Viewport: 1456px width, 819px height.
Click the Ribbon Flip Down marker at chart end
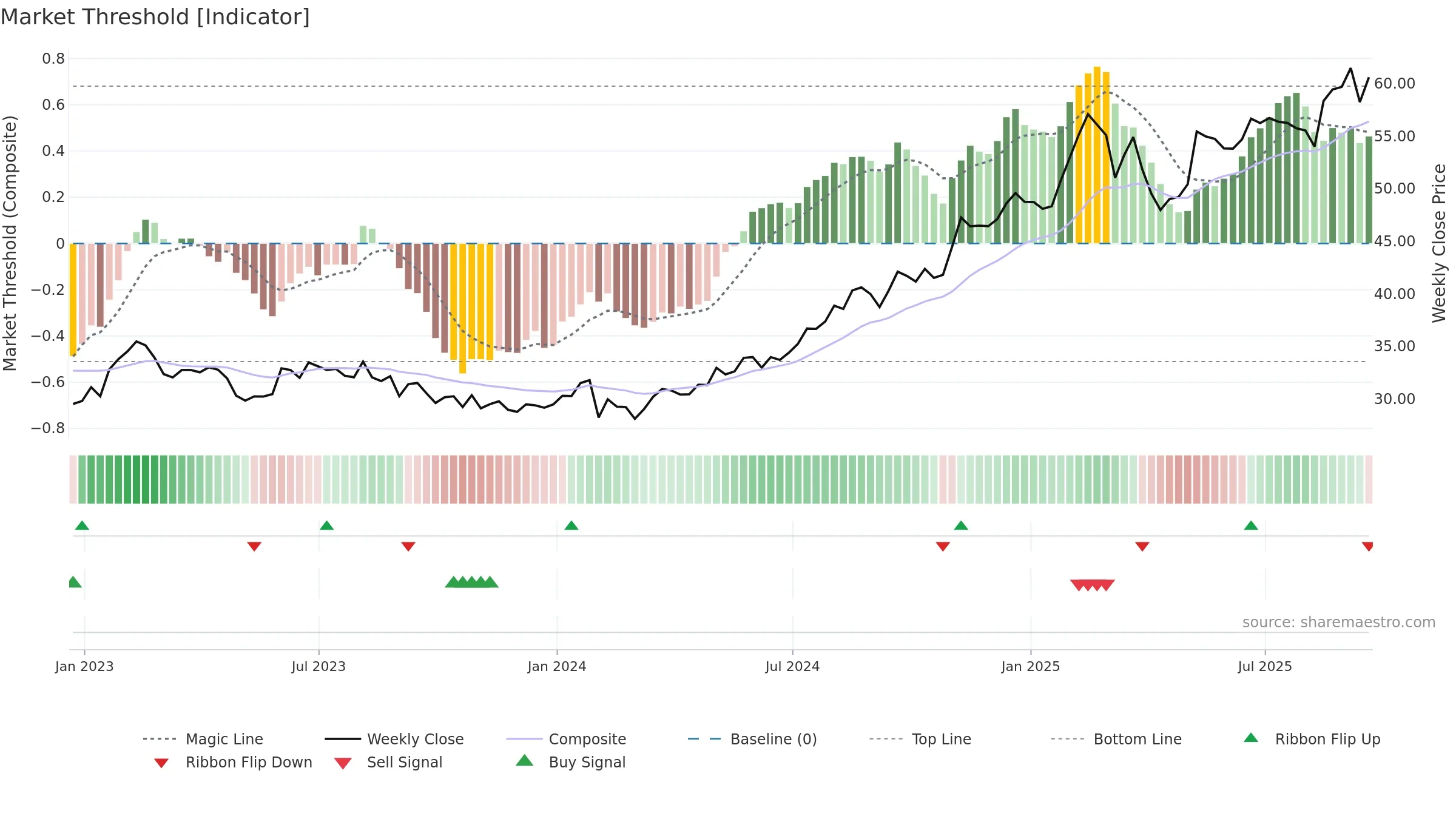[1367, 547]
